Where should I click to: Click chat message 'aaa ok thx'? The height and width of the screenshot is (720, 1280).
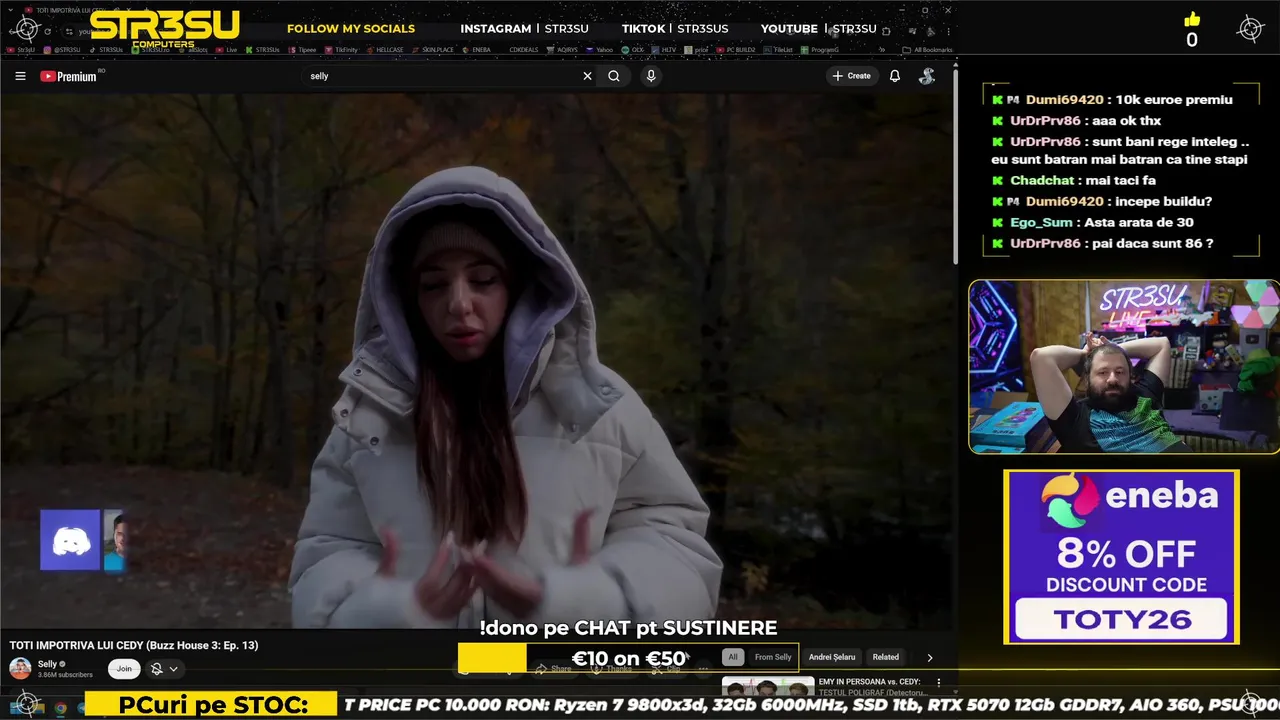pyautogui.click(x=1125, y=121)
